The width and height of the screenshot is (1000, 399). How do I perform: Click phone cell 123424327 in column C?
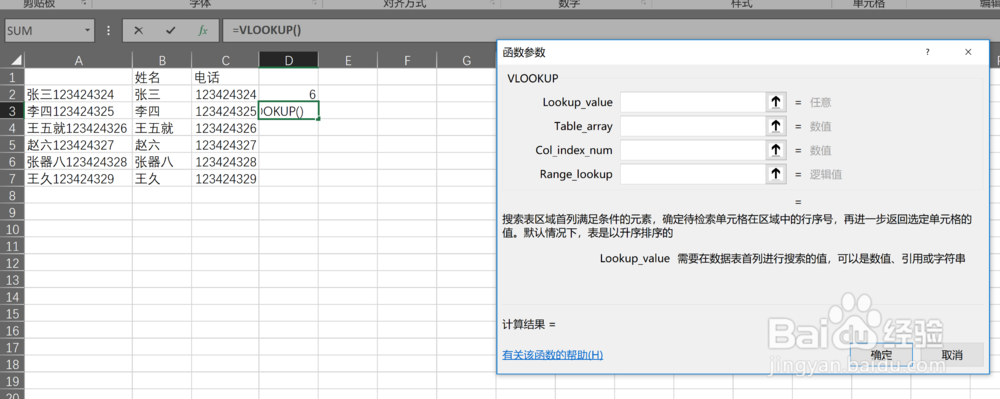(225, 145)
